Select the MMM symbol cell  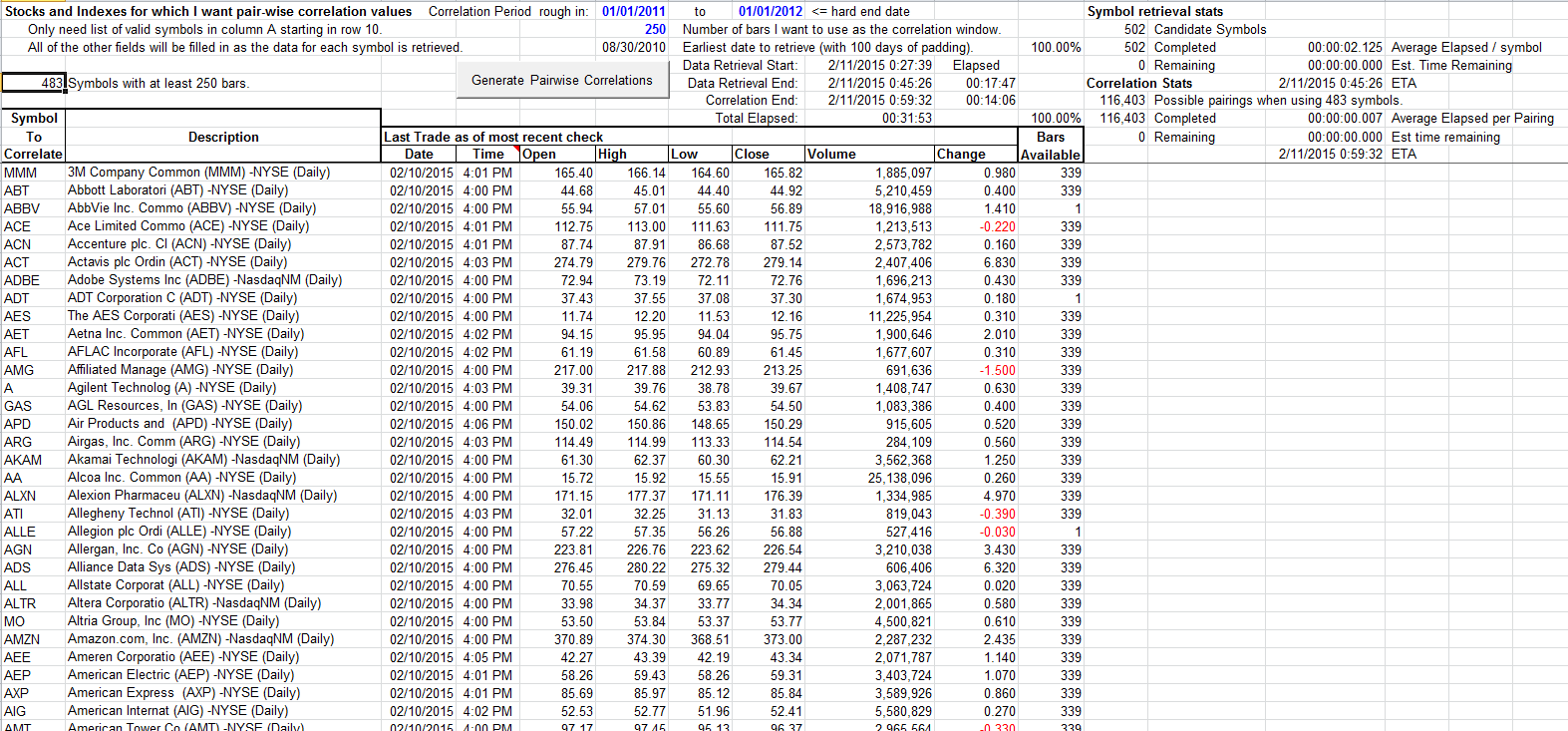[33, 173]
